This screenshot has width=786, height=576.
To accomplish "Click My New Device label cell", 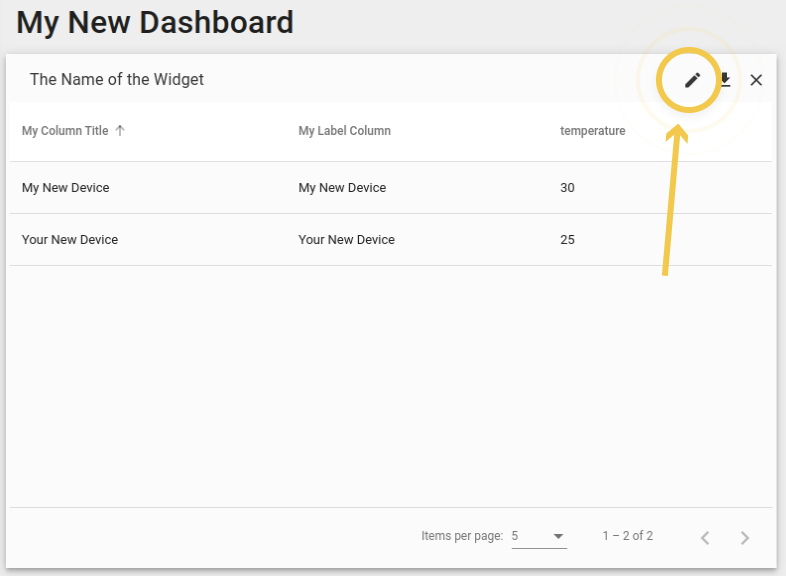I will coord(342,187).
